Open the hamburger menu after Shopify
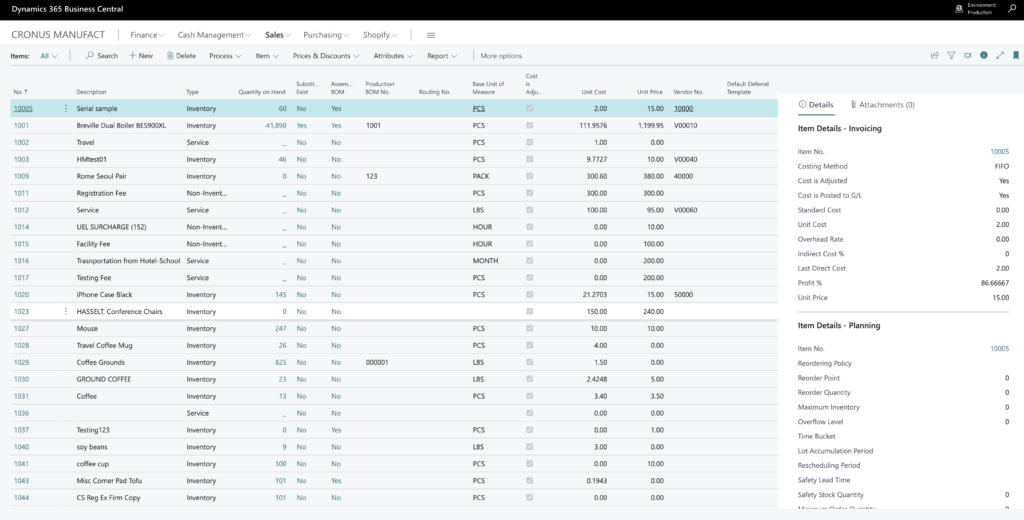 [x=431, y=35]
